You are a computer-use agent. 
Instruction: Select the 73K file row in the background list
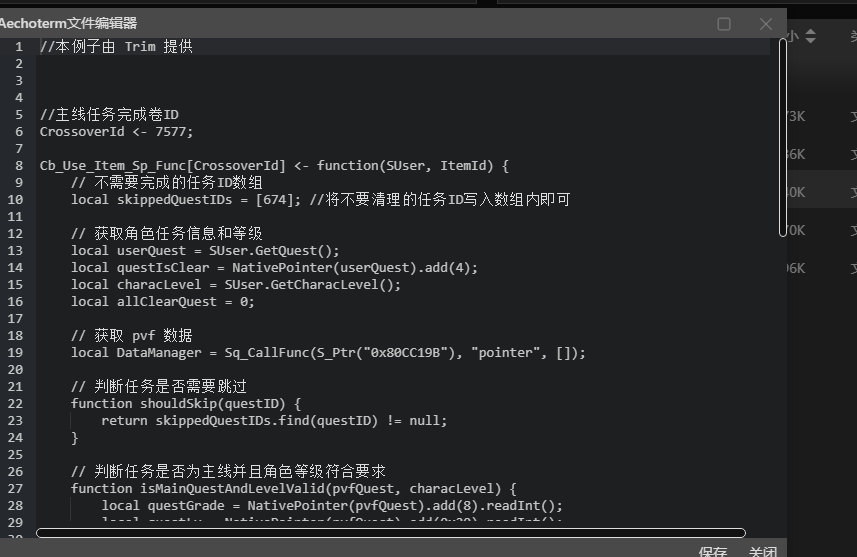coord(820,117)
